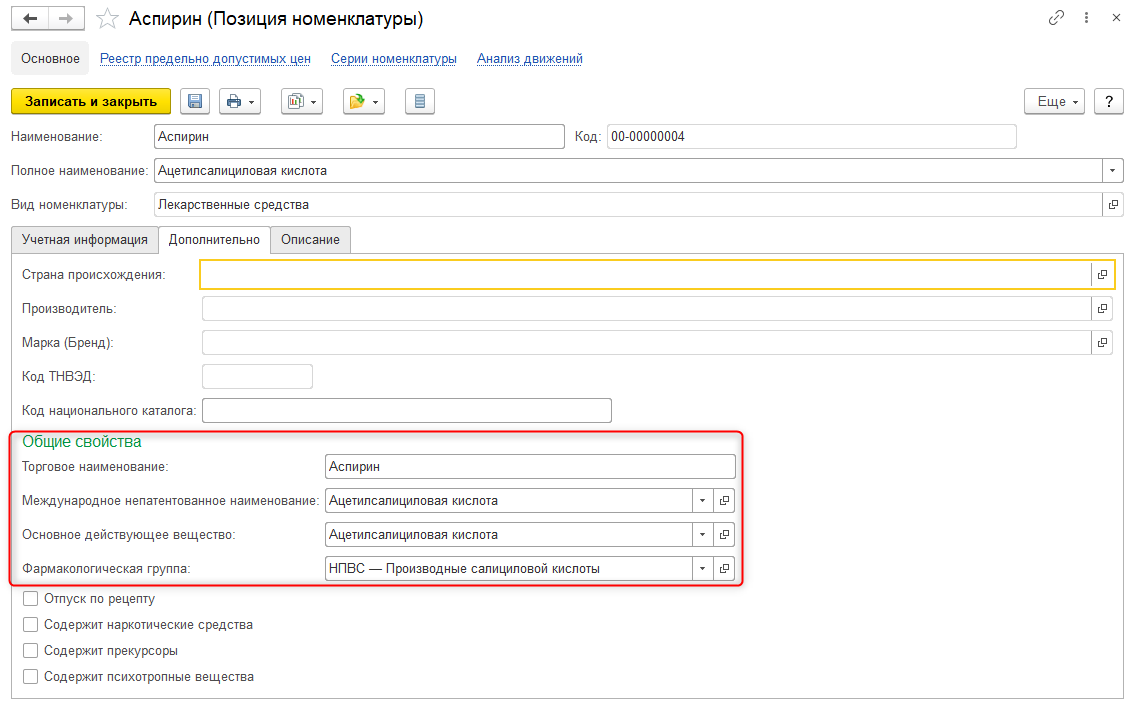Switch to the Учетная информация tab
The image size is (1136, 707).
85,240
